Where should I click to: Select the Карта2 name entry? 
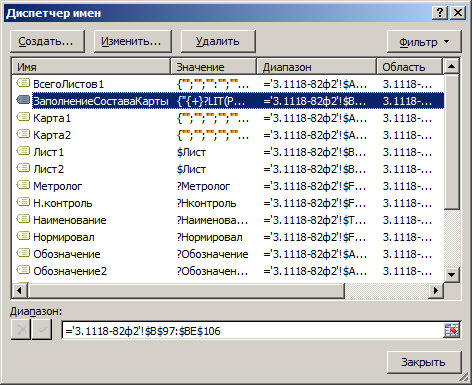tap(52, 135)
